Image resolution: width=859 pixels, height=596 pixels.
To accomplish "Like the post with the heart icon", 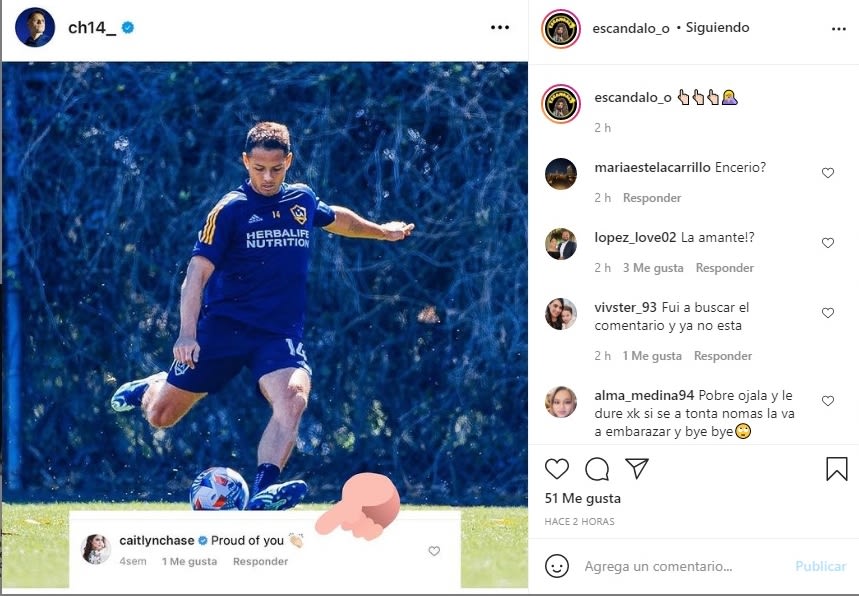I will [557, 468].
